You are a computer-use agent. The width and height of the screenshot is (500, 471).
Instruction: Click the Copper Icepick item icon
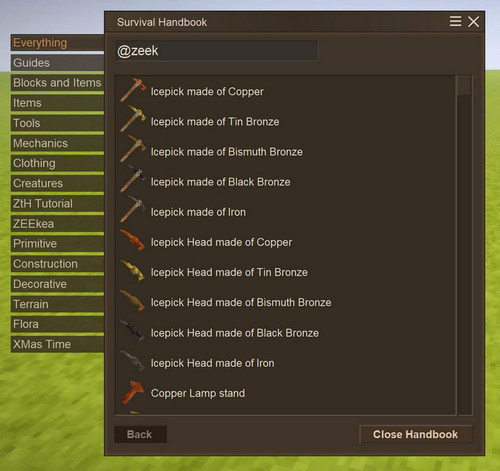tap(133, 90)
